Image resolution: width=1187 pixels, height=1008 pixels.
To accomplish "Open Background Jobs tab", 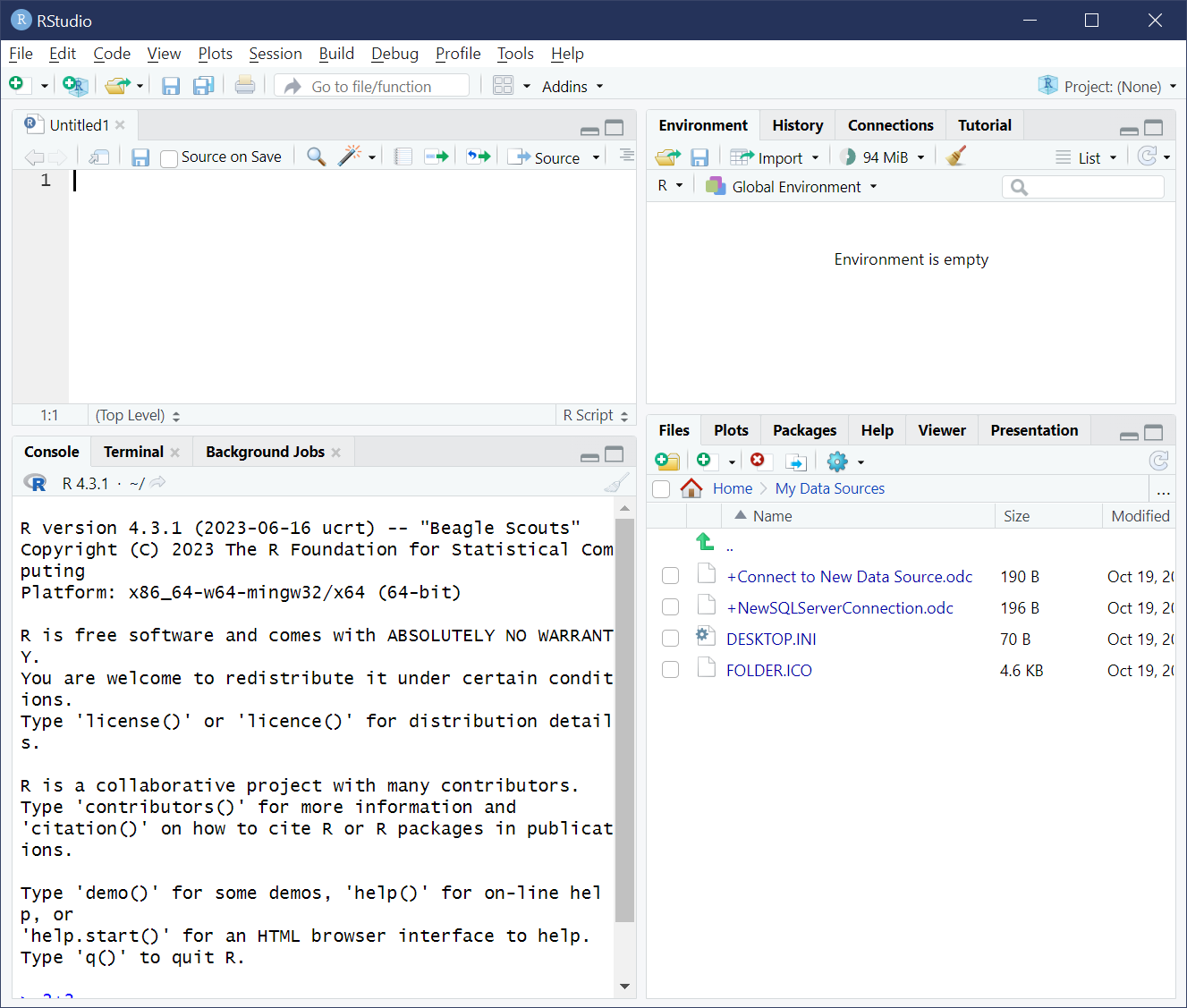I will [266, 452].
